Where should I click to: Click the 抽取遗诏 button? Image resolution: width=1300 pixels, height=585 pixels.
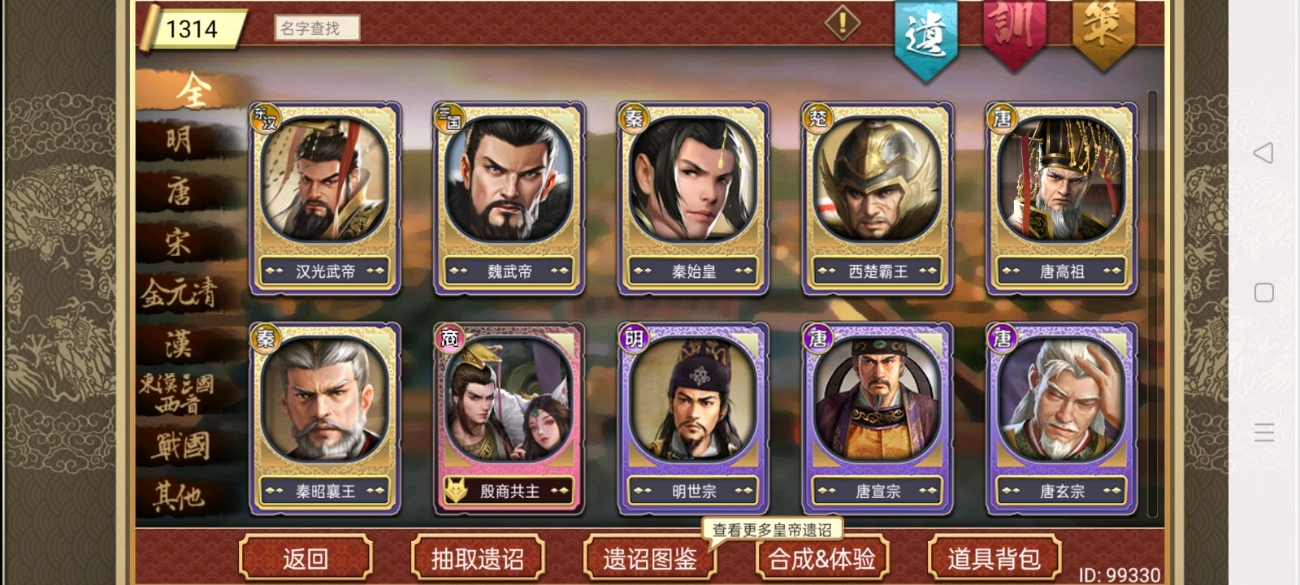[478, 558]
